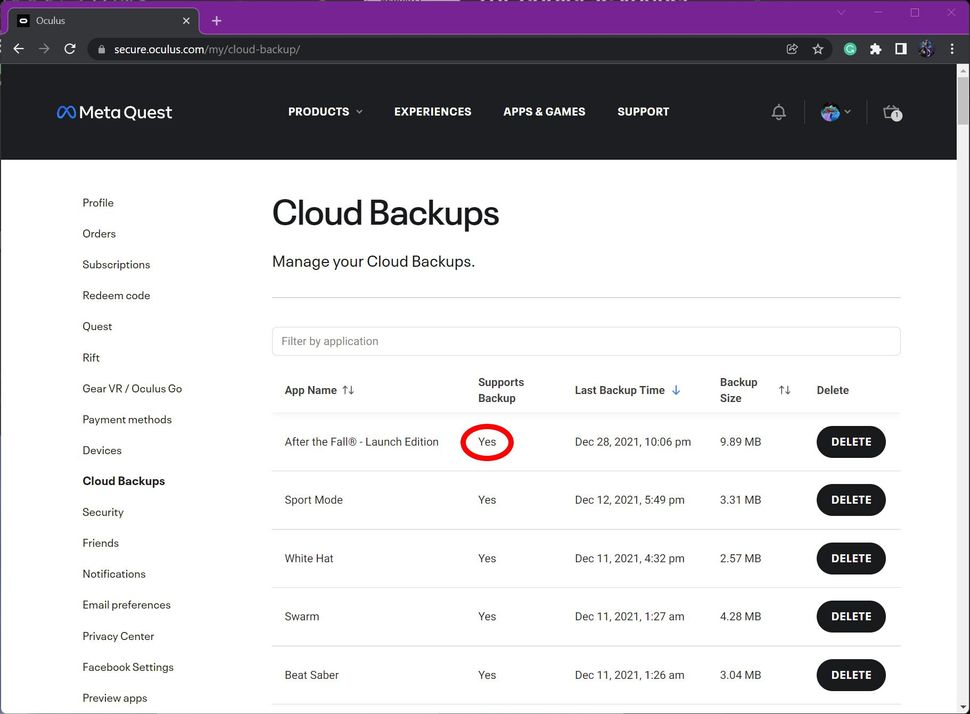Screen dimensions: 970x714
Task: Reload the page
Action: click(69, 48)
